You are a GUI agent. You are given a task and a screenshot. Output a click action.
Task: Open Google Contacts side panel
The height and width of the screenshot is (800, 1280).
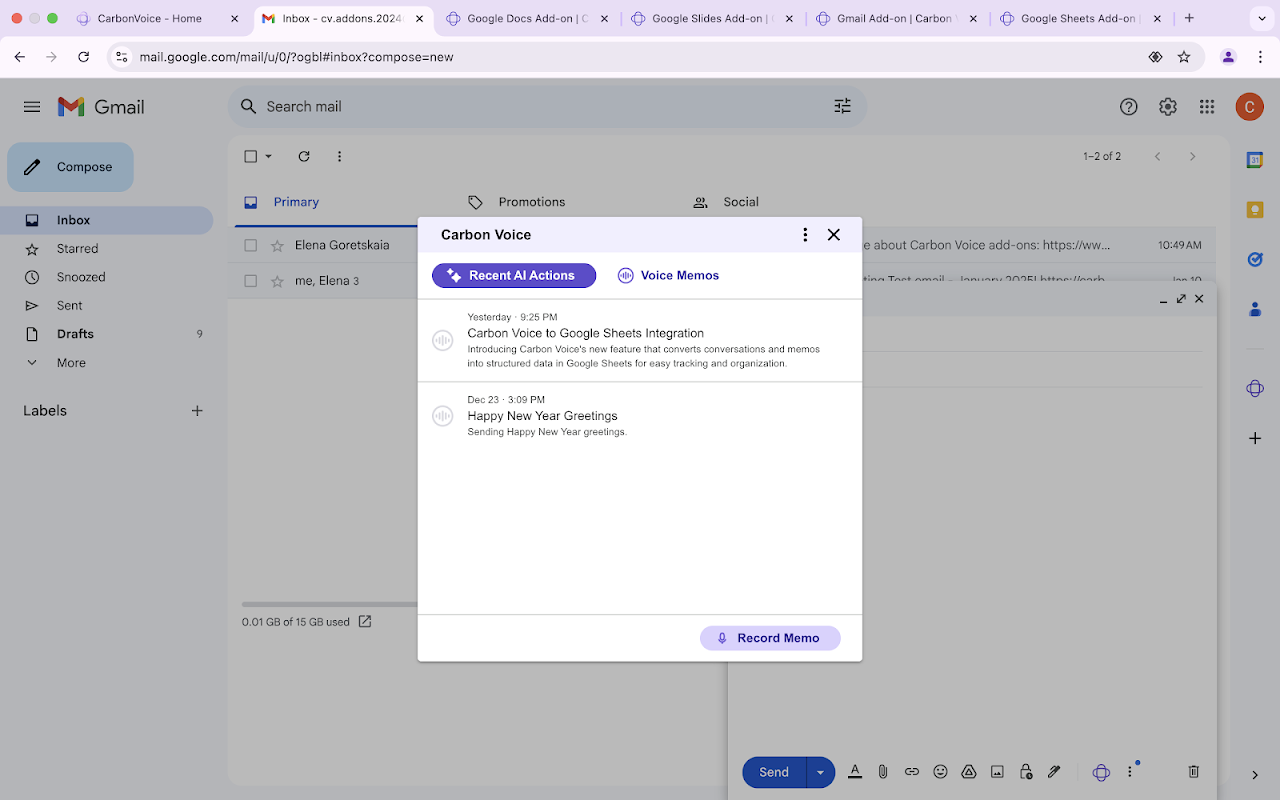(1255, 309)
